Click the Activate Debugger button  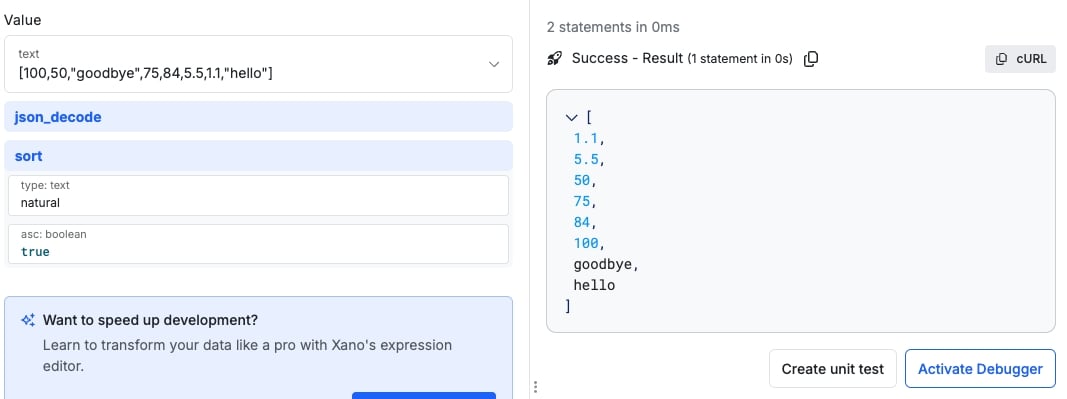pyautogui.click(x=980, y=369)
